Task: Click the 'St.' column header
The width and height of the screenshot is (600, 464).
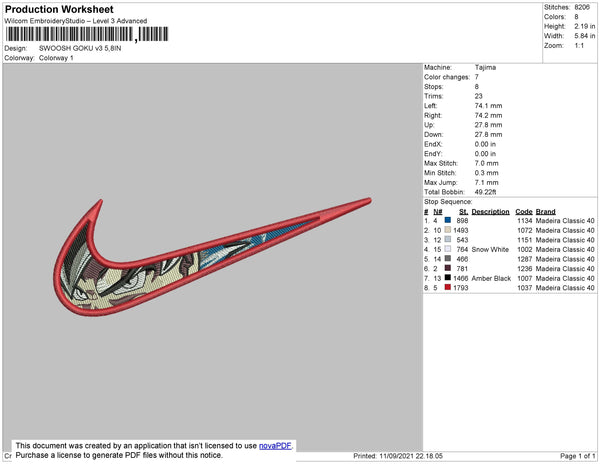Action: pos(463,212)
